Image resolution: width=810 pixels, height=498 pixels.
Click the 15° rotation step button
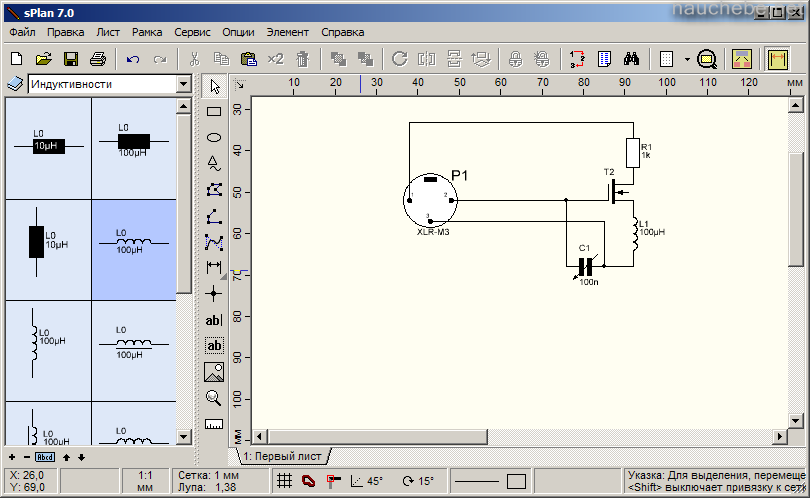click(x=417, y=481)
